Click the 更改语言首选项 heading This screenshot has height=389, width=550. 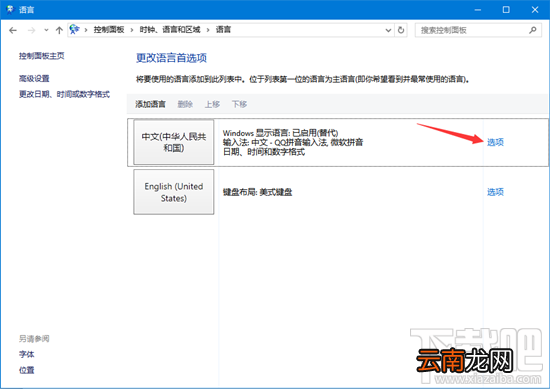[x=171, y=58]
